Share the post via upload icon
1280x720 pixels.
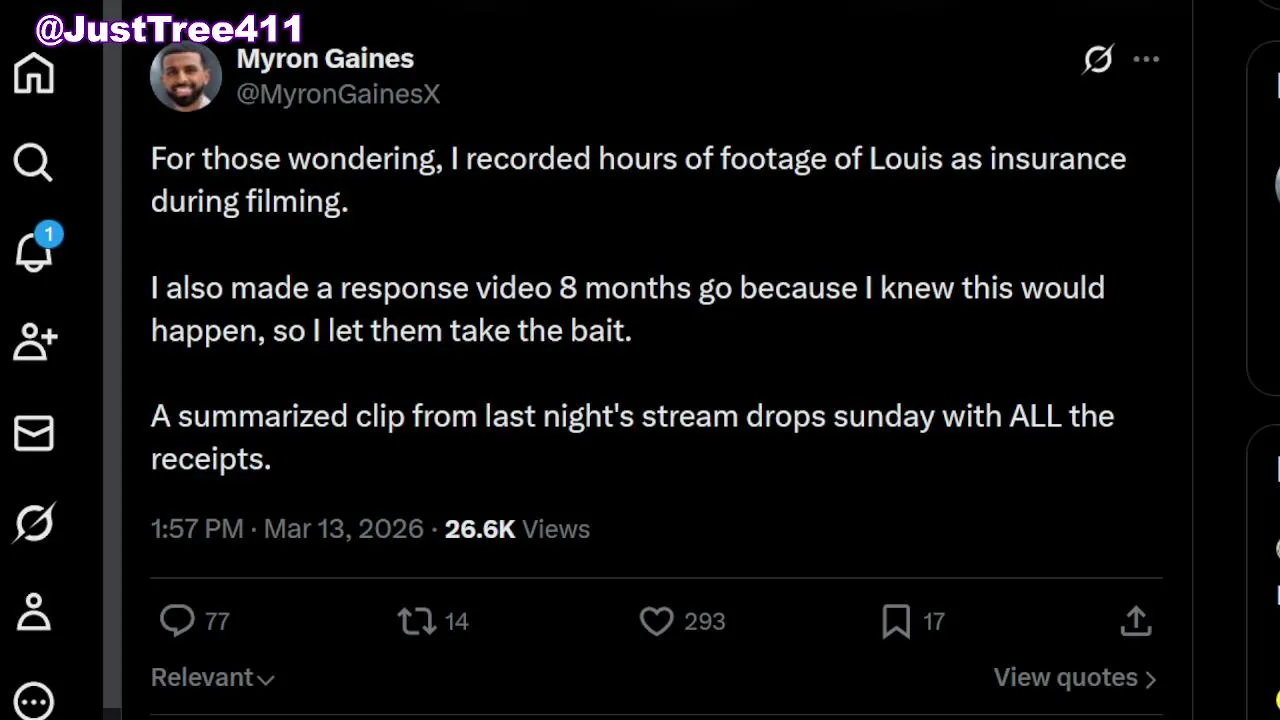point(1136,621)
